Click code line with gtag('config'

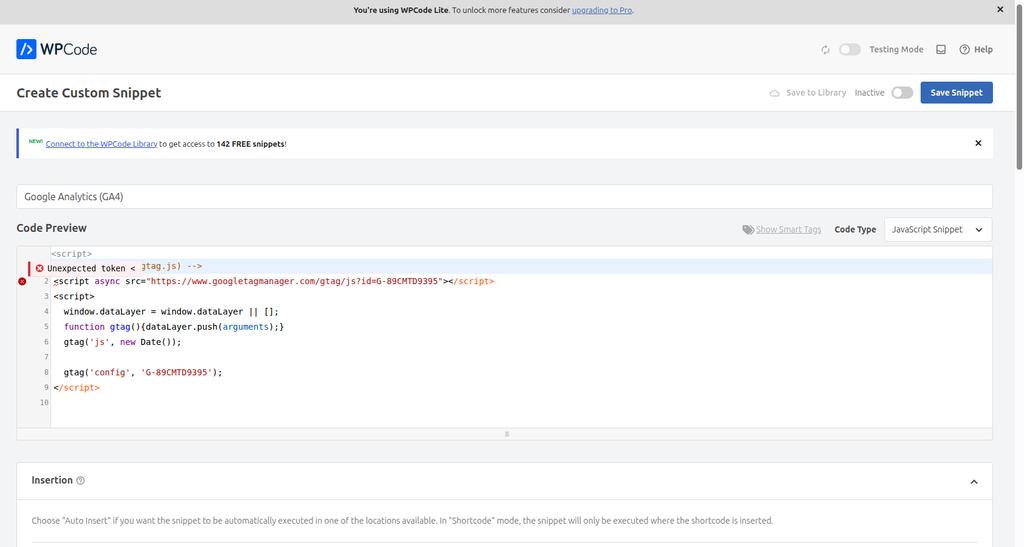[143, 373]
